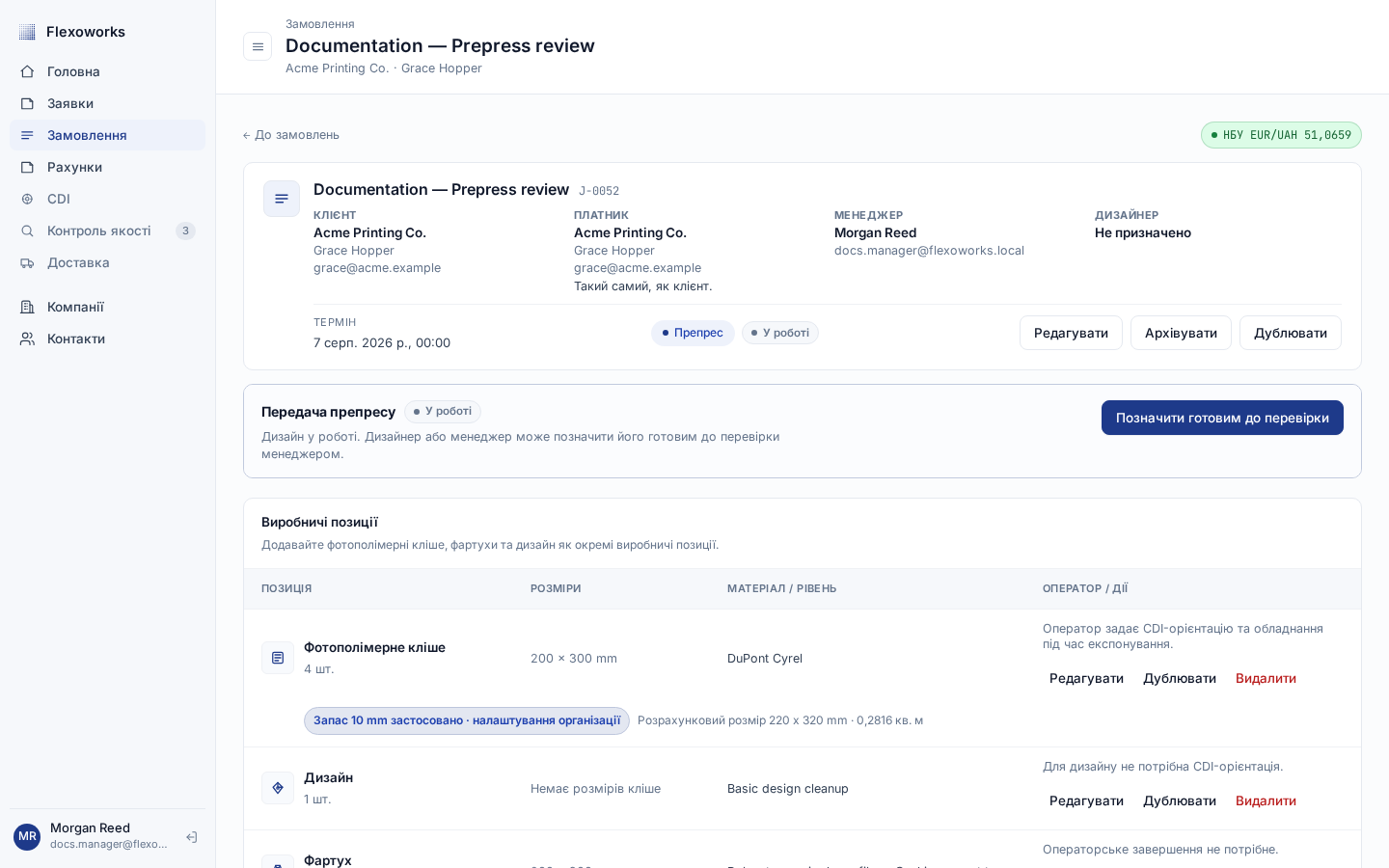Click the Замовлення sidebar icon
The height and width of the screenshot is (868, 1389).
[x=27, y=135]
